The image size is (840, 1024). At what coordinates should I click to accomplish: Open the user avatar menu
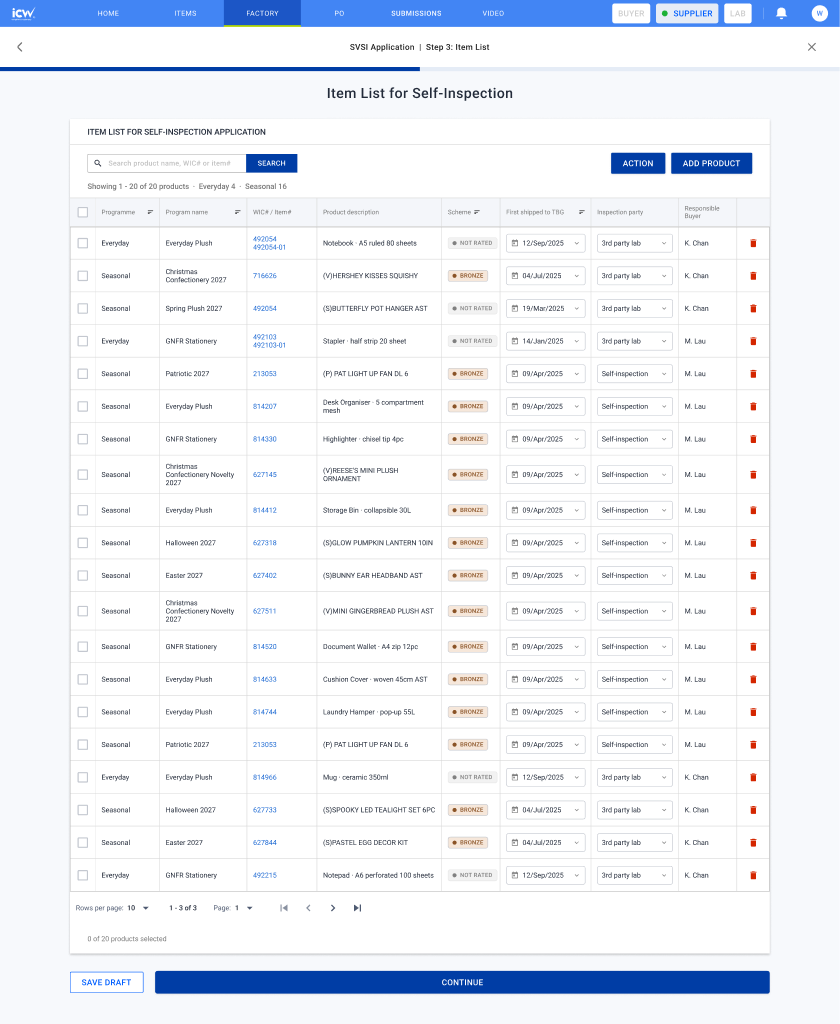[x=819, y=13]
